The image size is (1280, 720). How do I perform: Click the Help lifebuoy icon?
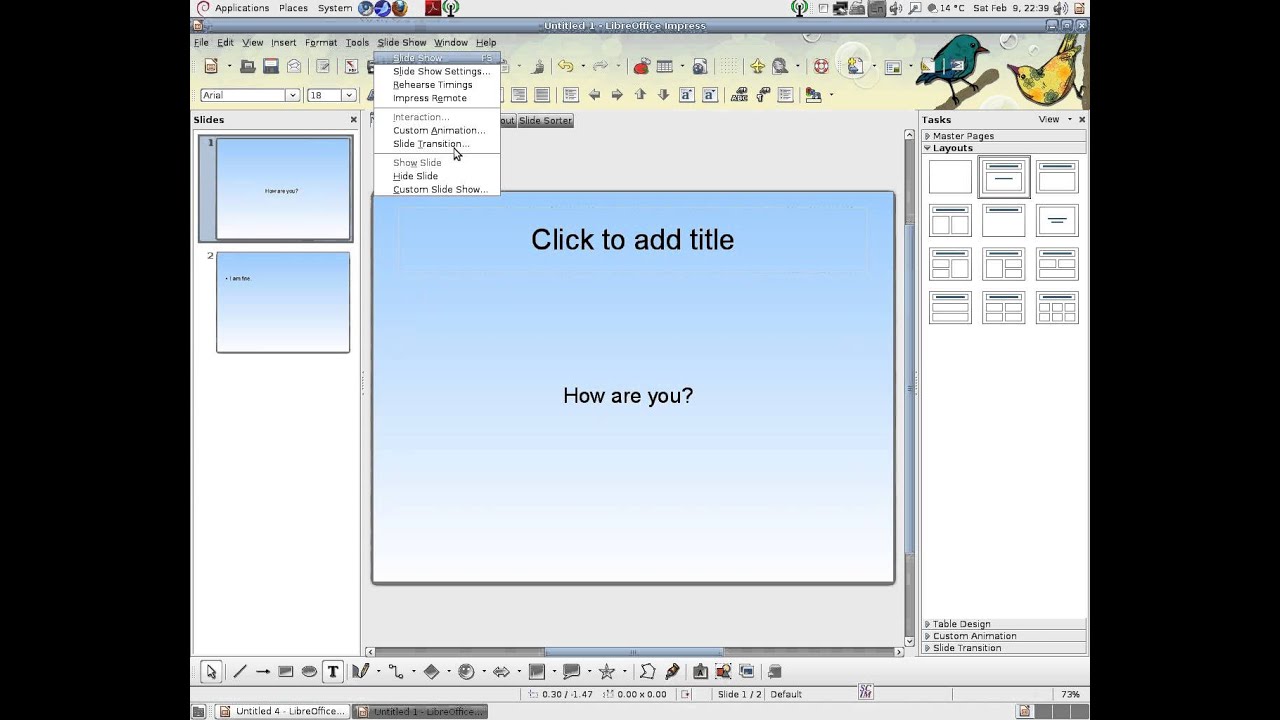point(822,67)
